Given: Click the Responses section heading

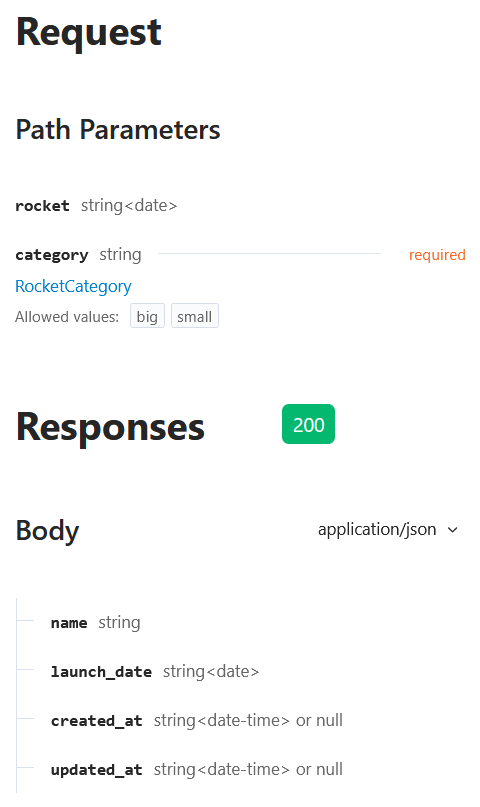Looking at the screenshot, I should click(110, 427).
